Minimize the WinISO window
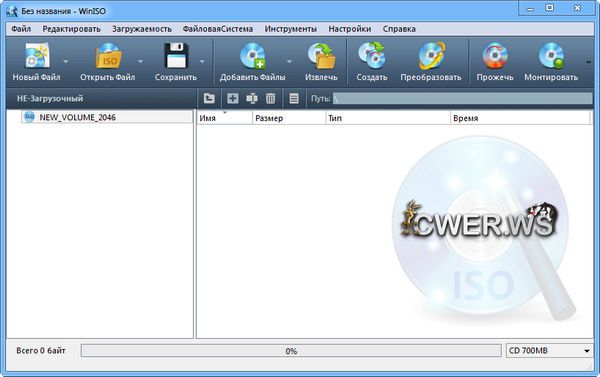The image size is (600, 377). coord(530,9)
